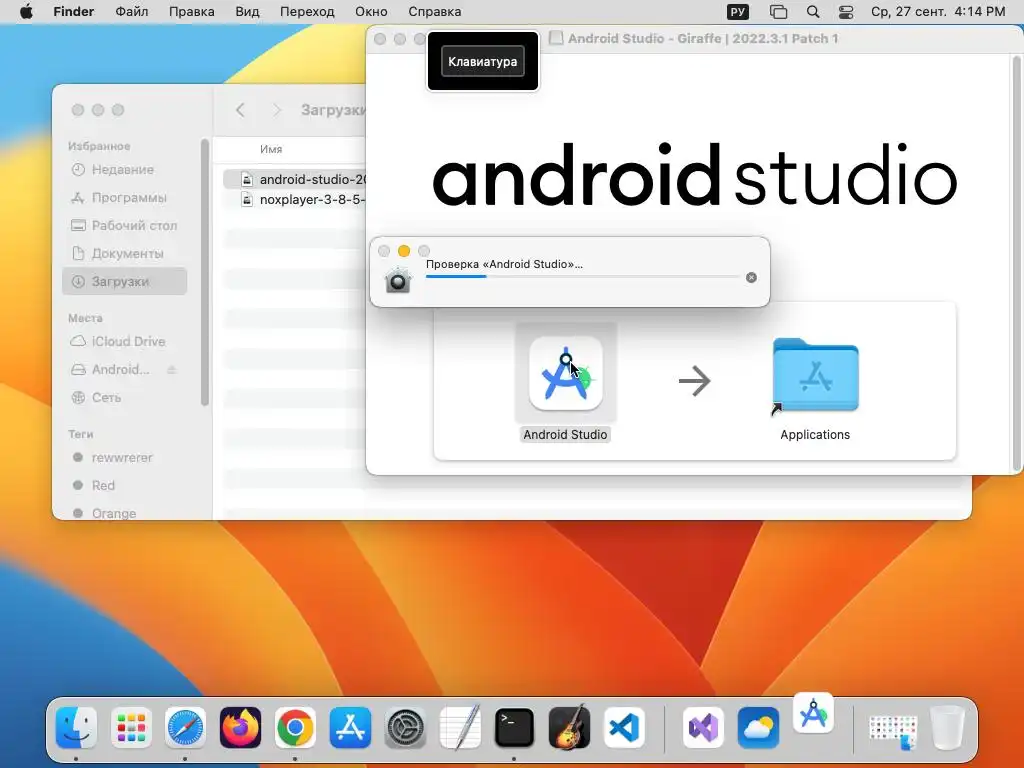Click the Клавиатура overlay button

point(483,61)
